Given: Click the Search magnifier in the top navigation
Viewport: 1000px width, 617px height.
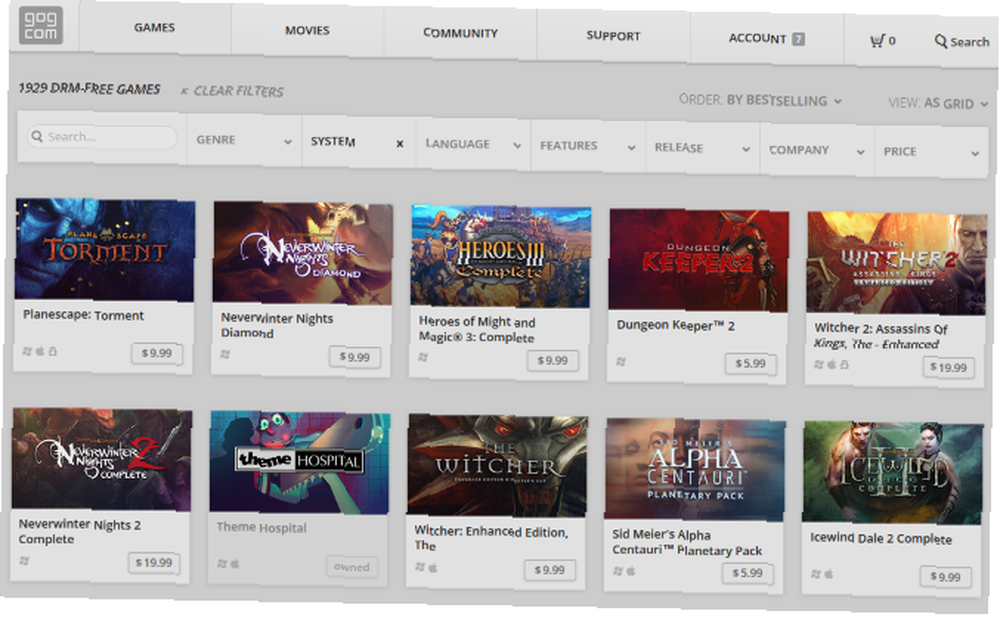Looking at the screenshot, I should pyautogui.click(x=941, y=41).
